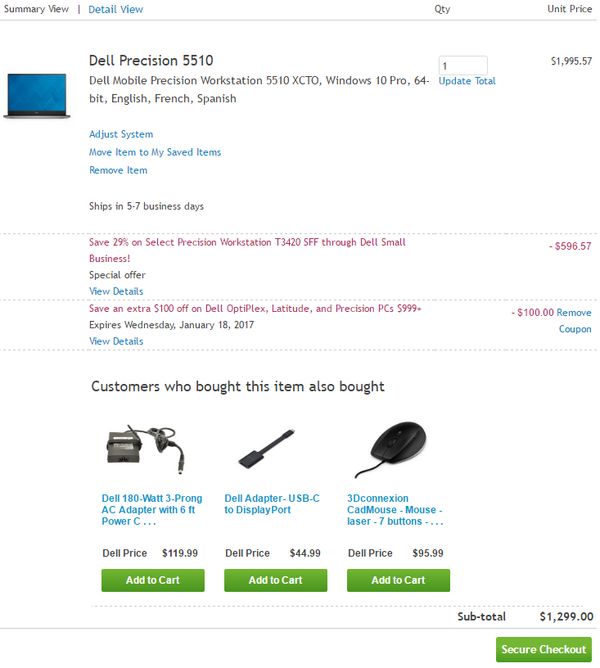Add the $44.99 USB-C adapter to cart

(x=275, y=580)
